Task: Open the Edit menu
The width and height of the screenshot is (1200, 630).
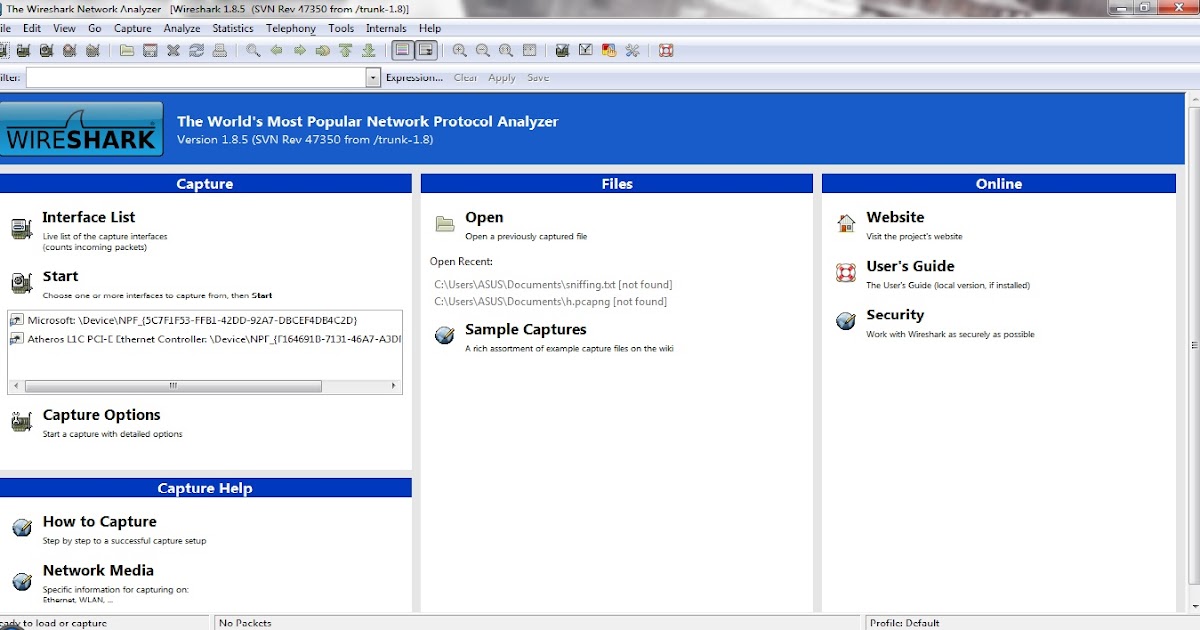Action: (x=32, y=29)
